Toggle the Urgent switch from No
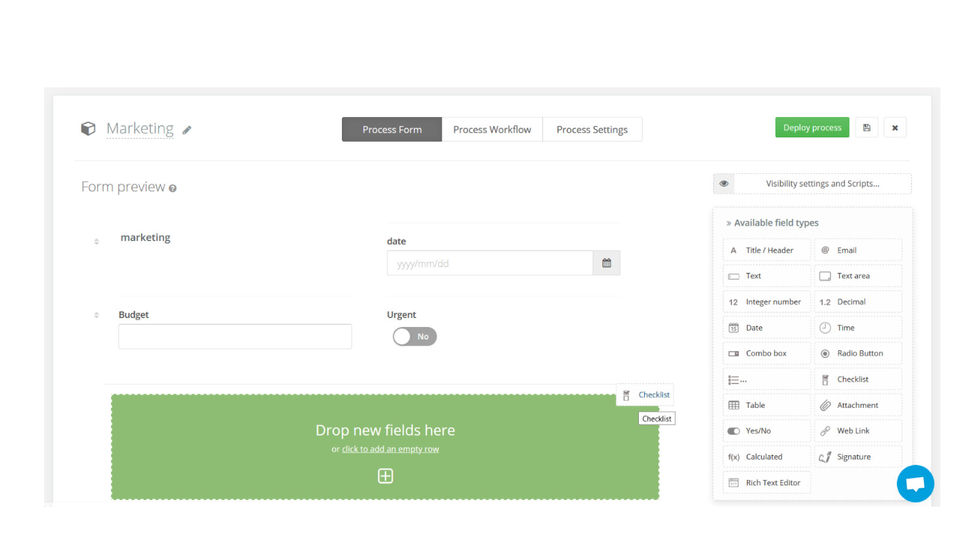 pyautogui.click(x=414, y=336)
